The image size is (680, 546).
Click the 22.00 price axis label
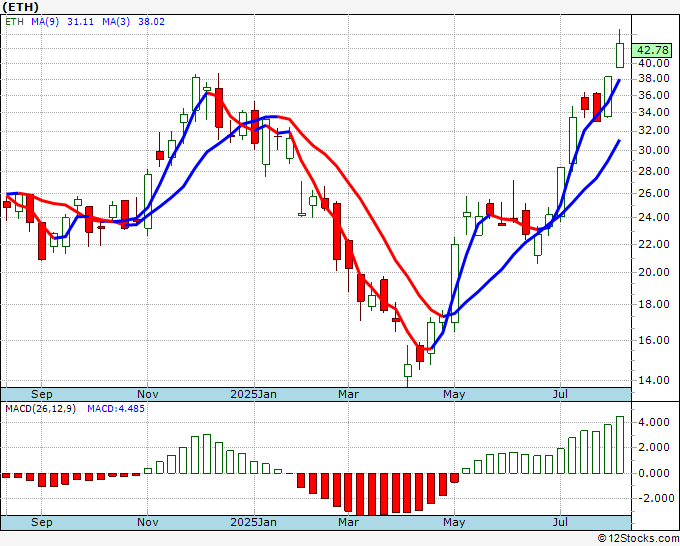tap(654, 244)
